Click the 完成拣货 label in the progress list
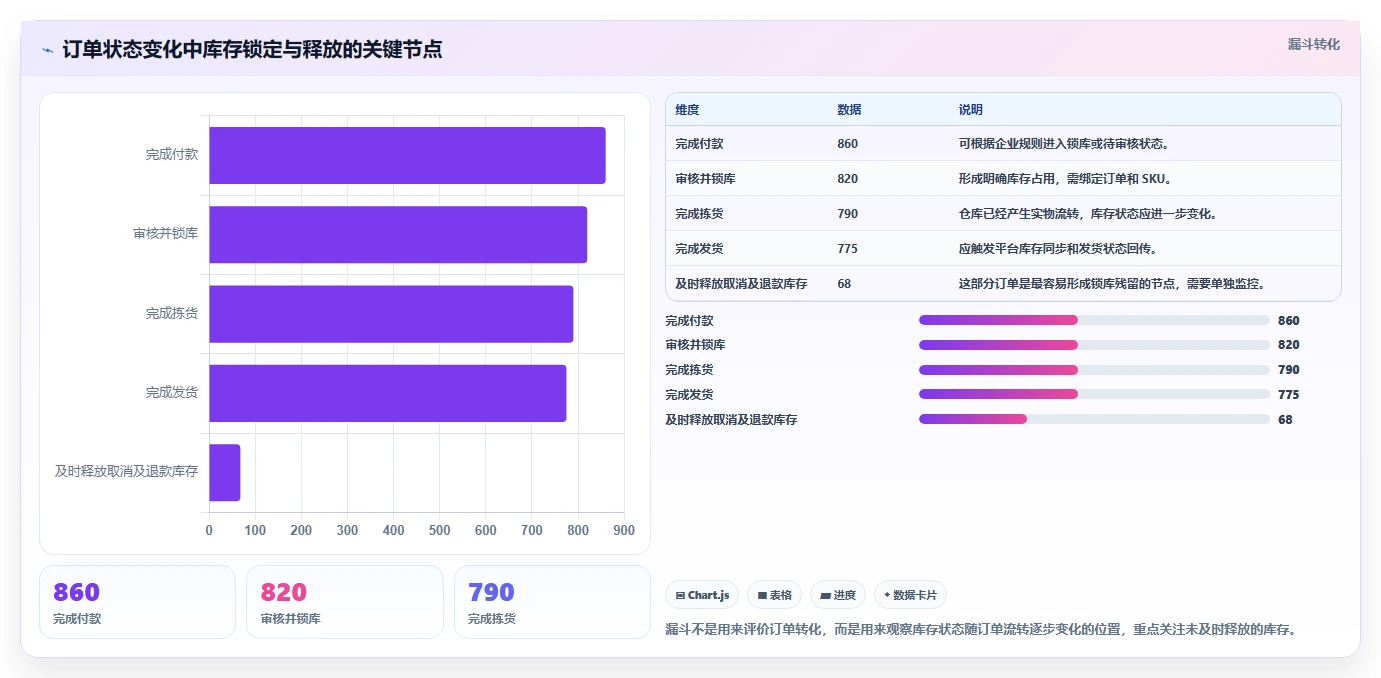The image size is (1381, 678). coord(690,370)
